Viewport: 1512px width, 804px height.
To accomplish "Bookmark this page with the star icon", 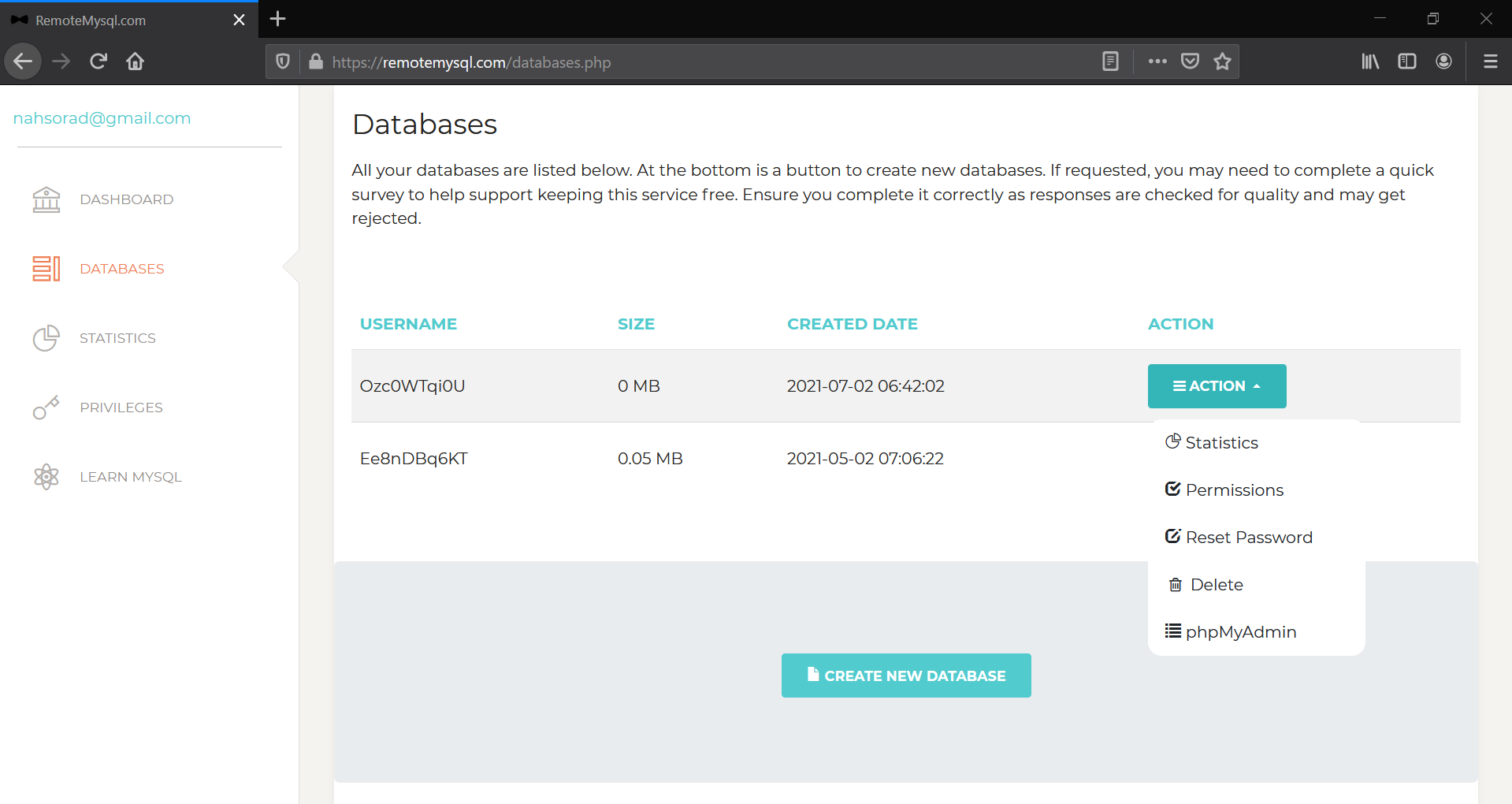I will [x=1222, y=61].
